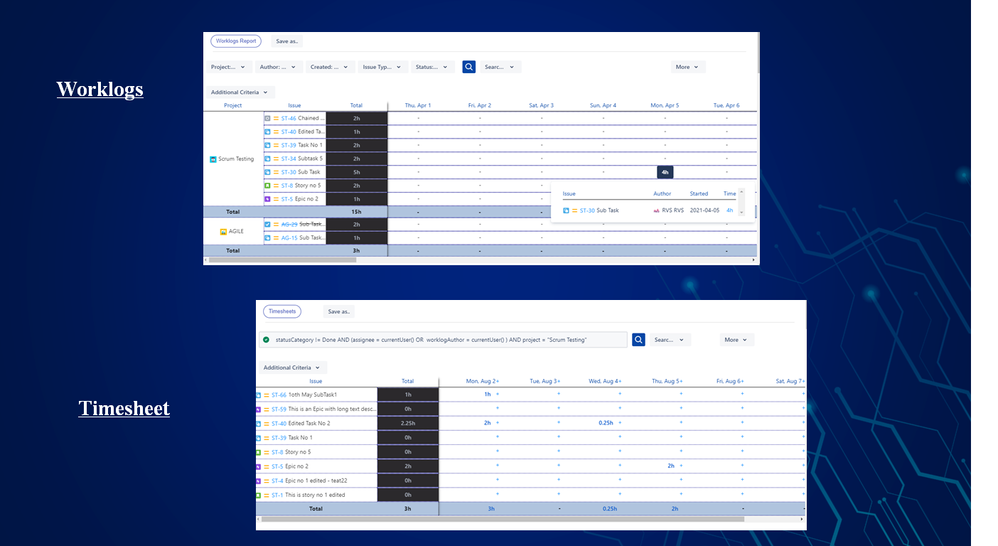The image size is (998, 546).
Task: Open the Issue Type filter dropdown
Action: (382, 67)
